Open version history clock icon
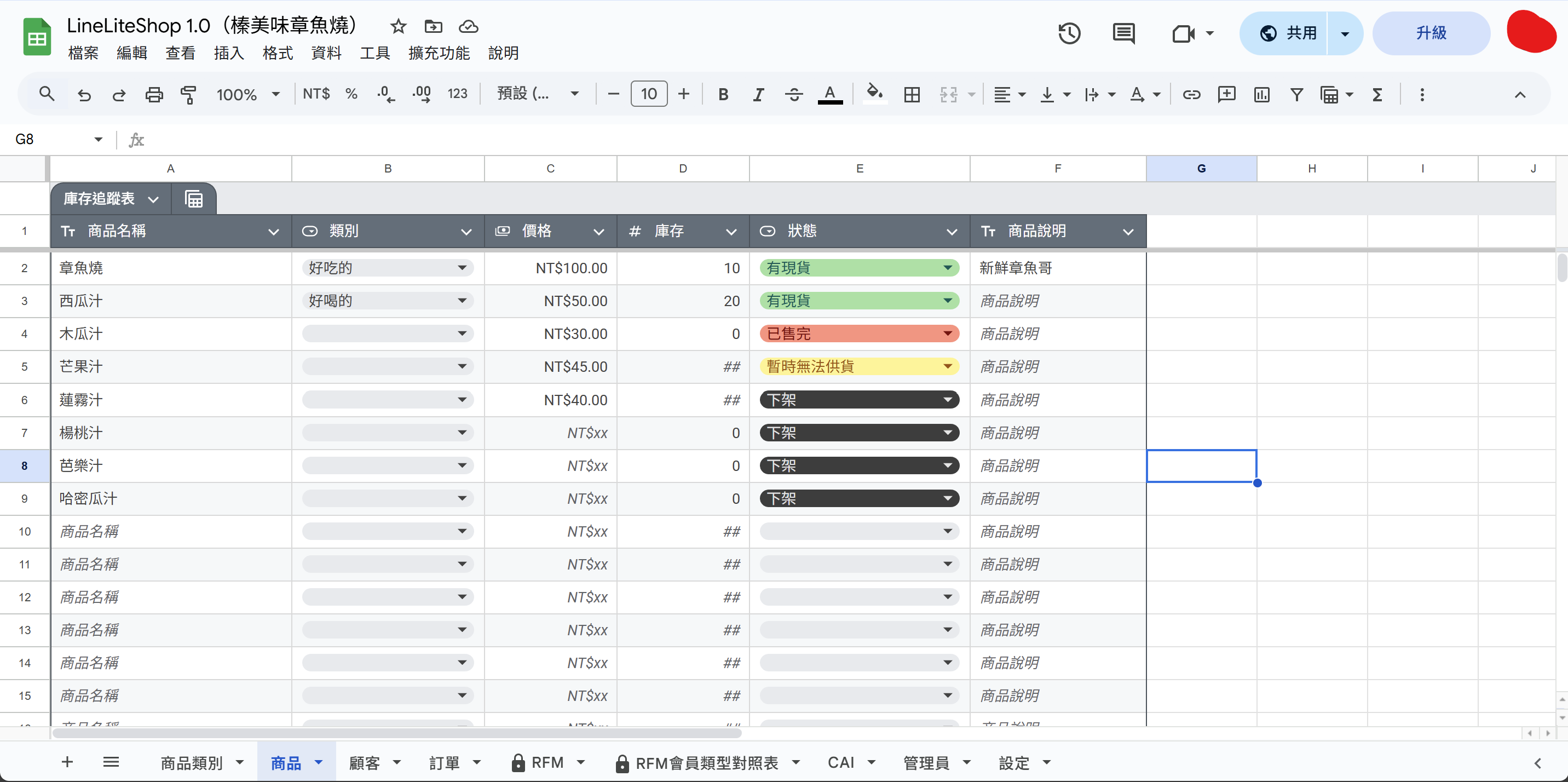 pos(1069,33)
